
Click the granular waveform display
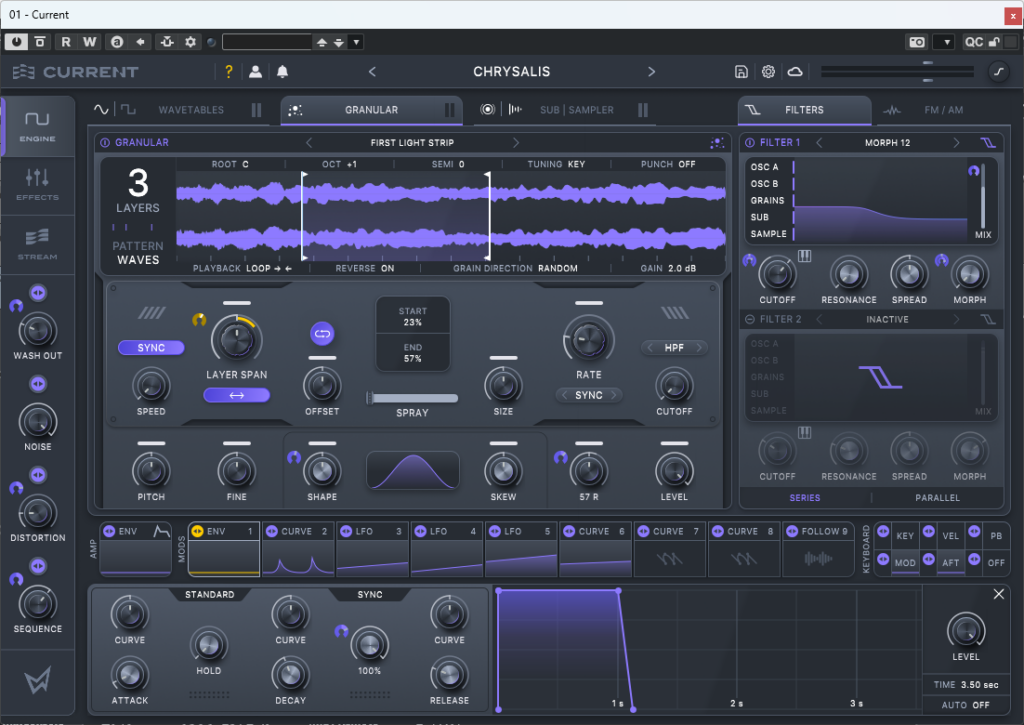pyautogui.click(x=450, y=216)
